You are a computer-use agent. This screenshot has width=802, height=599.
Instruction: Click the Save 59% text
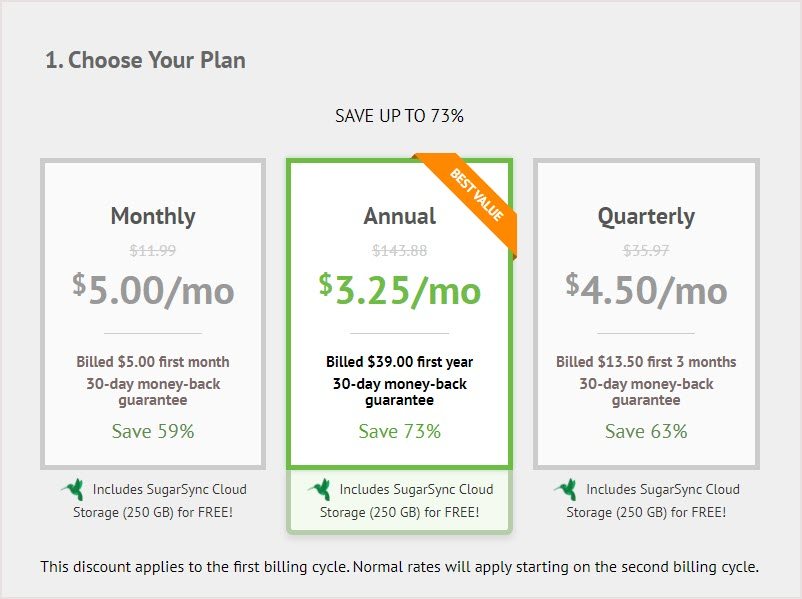point(153,431)
